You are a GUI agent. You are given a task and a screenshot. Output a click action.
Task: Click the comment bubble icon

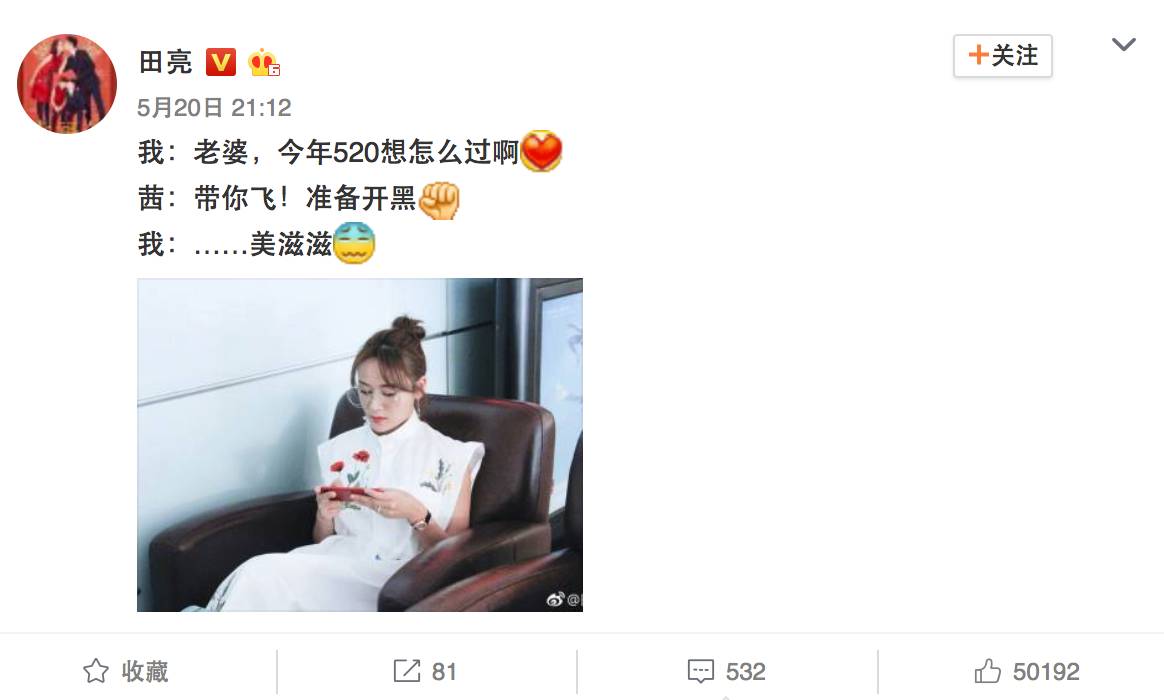click(701, 671)
